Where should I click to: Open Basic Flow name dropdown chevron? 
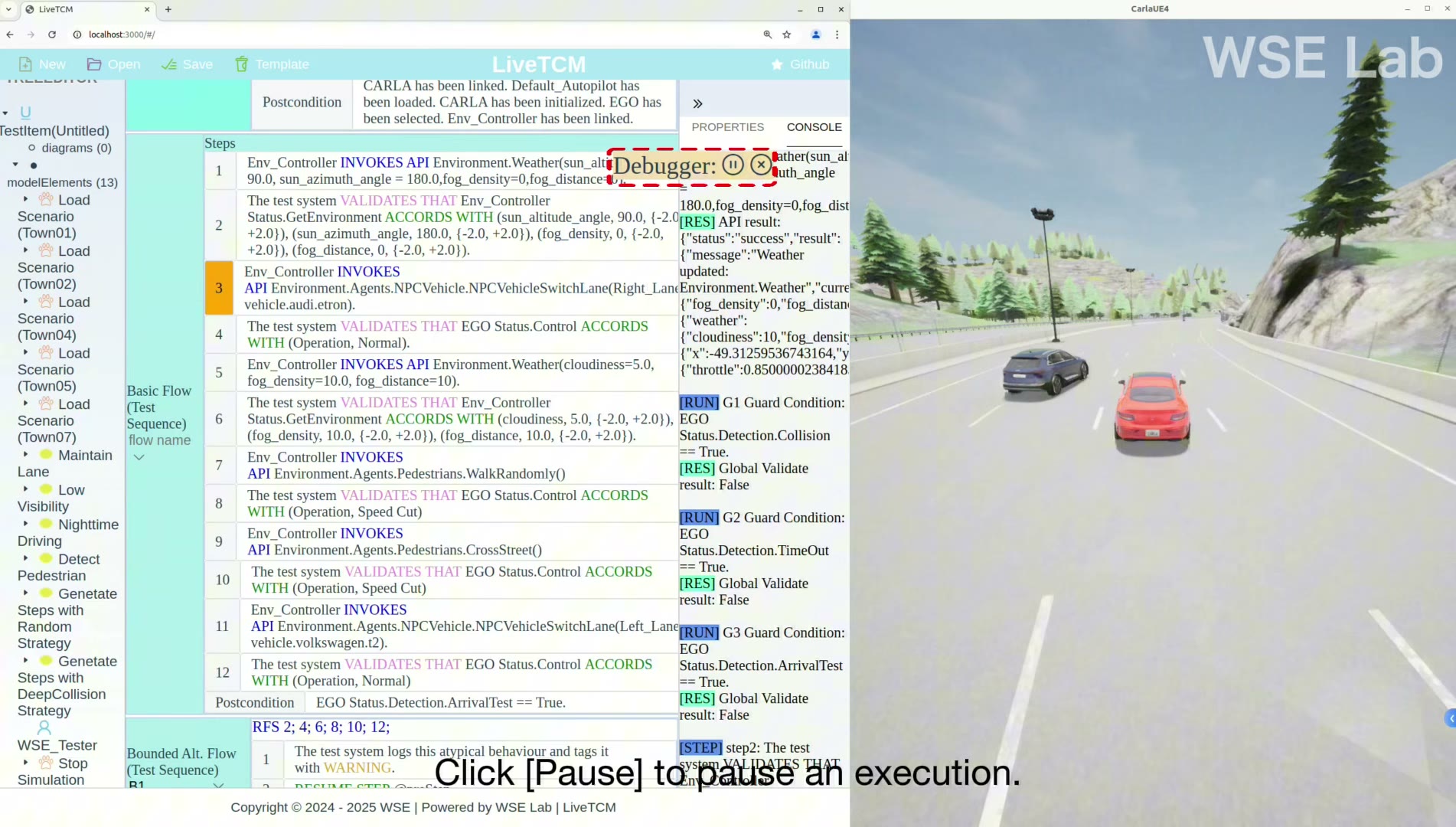(139, 457)
